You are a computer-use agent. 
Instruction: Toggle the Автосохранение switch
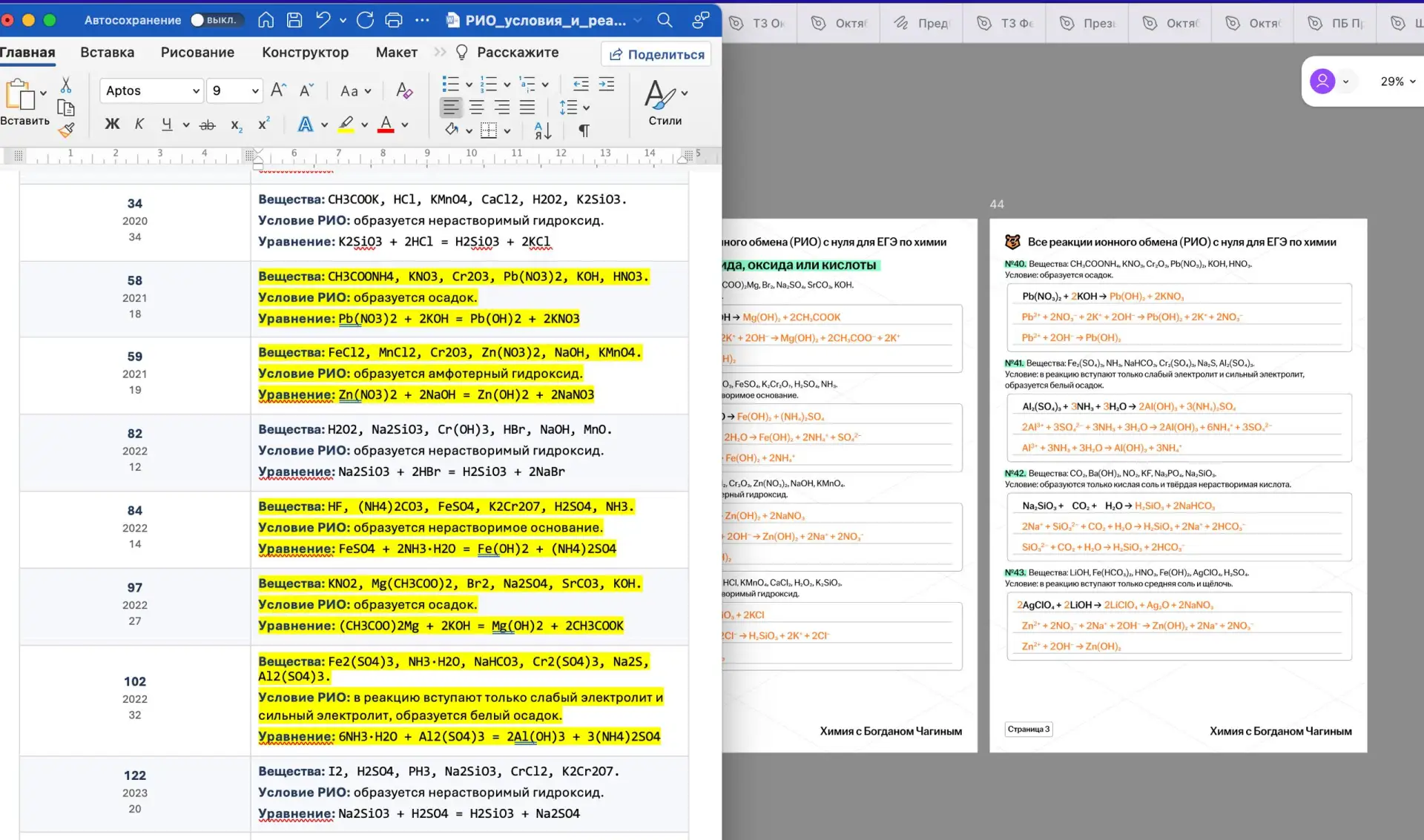(x=214, y=20)
